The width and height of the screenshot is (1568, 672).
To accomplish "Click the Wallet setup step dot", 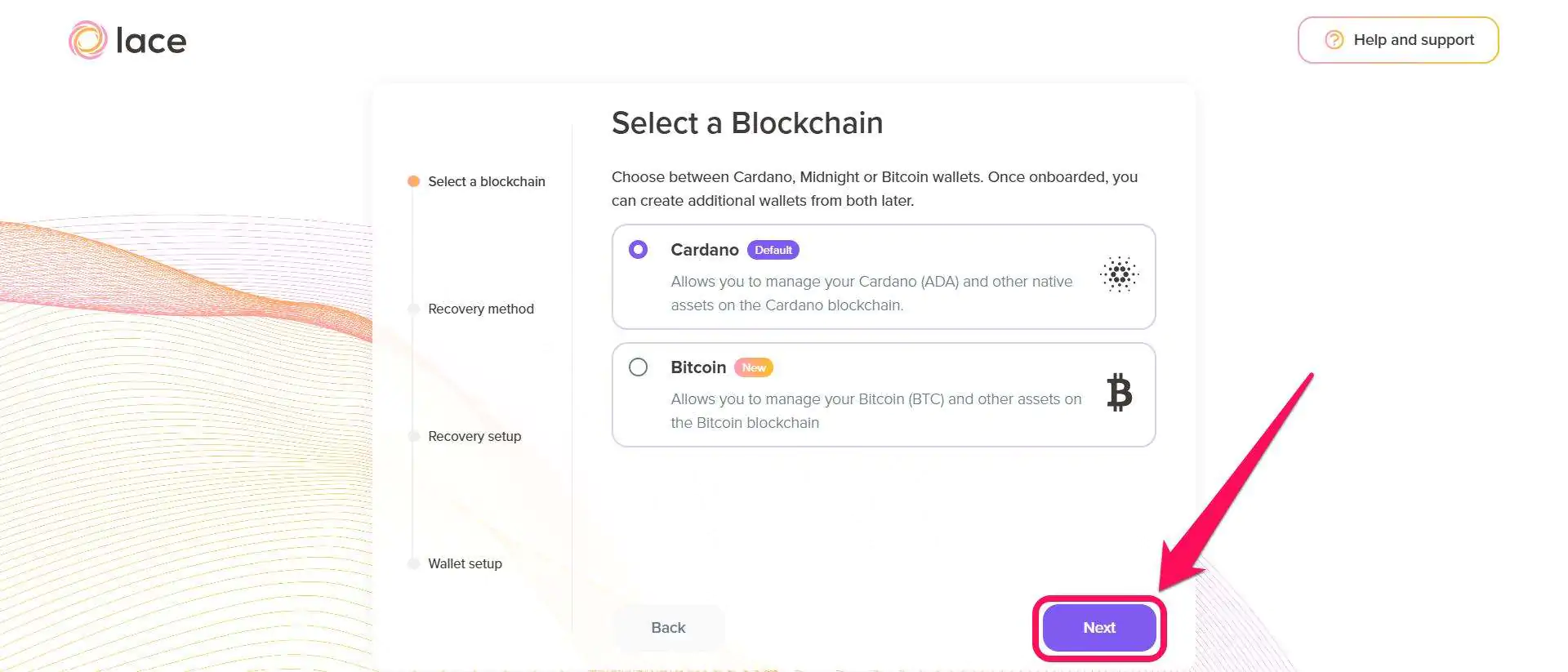I will 412,563.
